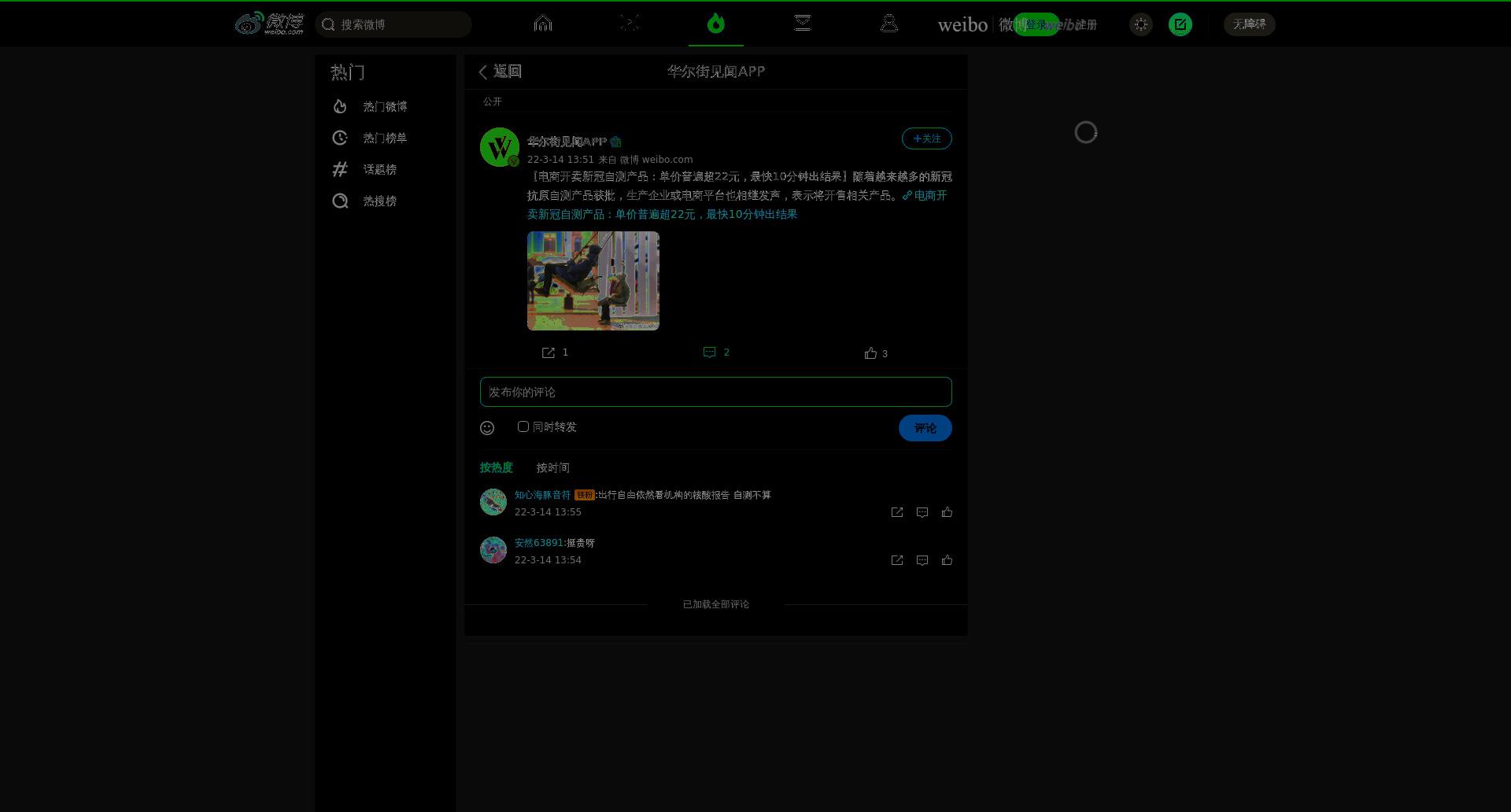Select 热门微博 in the sidebar
This screenshot has width=1511, height=812.
coord(386,106)
